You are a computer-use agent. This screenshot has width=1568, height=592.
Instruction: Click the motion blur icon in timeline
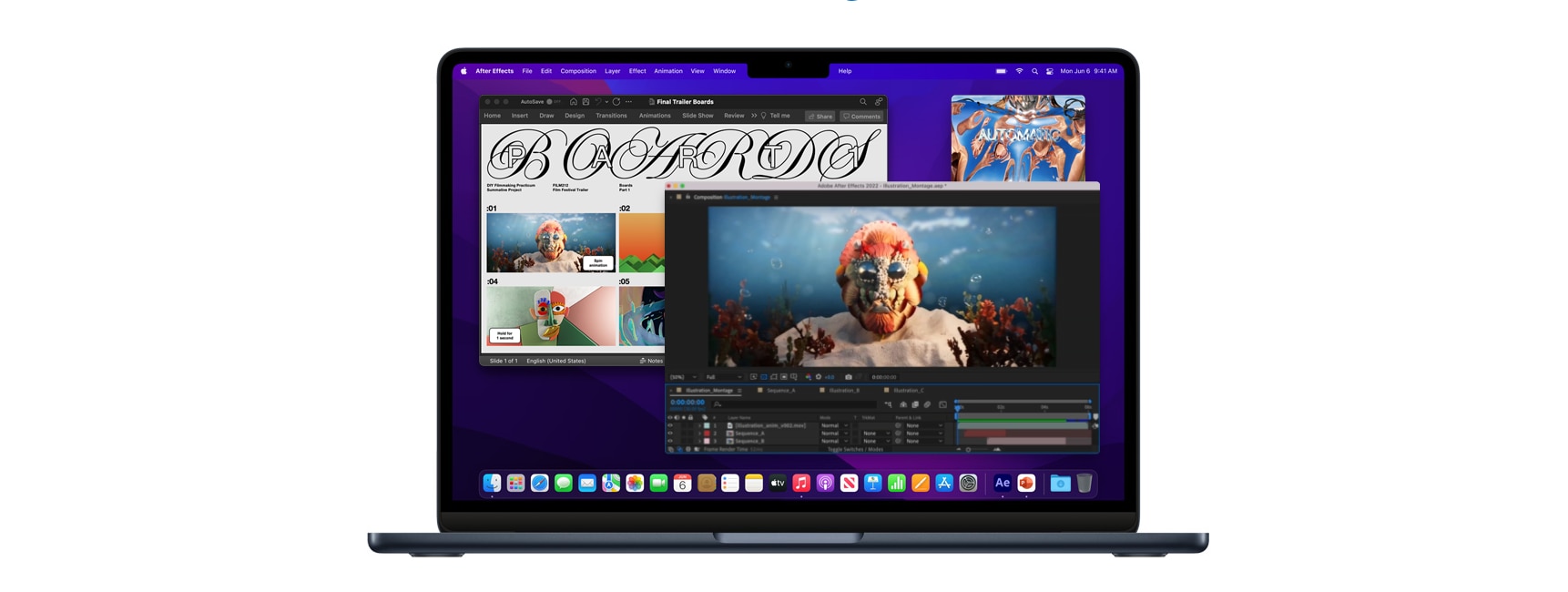[927, 404]
